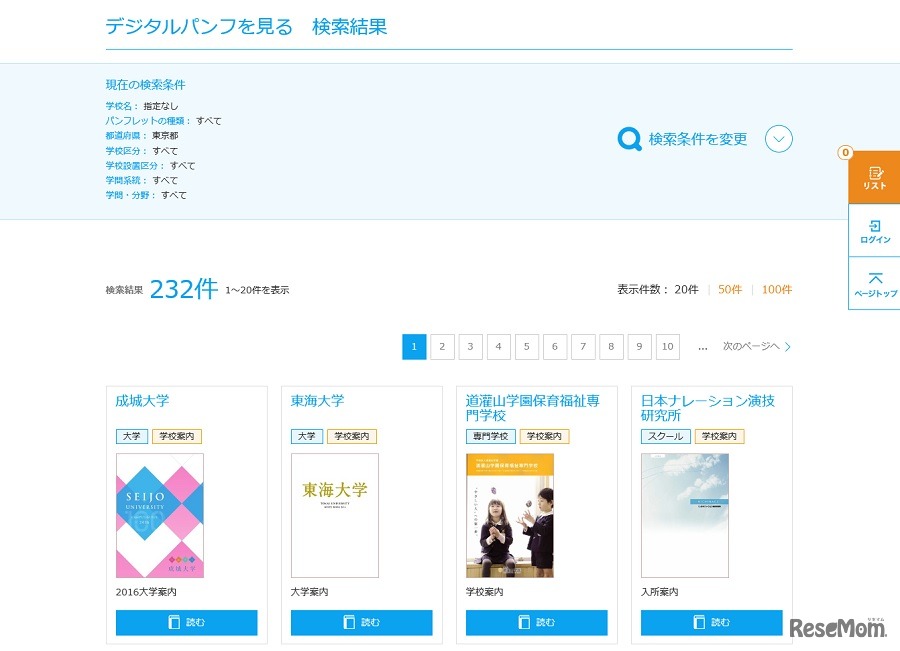Read 日本ナレーション演技研究所 pamphlet with 読む button
The height and width of the screenshot is (651, 900).
[712, 622]
